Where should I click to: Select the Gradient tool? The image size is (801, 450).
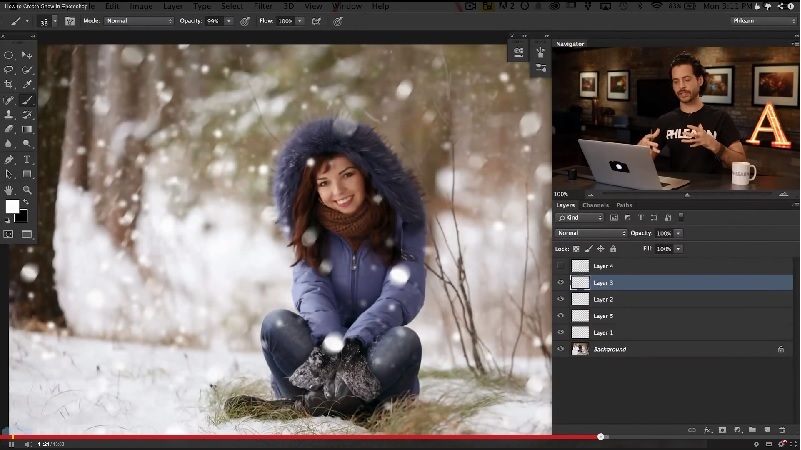27,130
